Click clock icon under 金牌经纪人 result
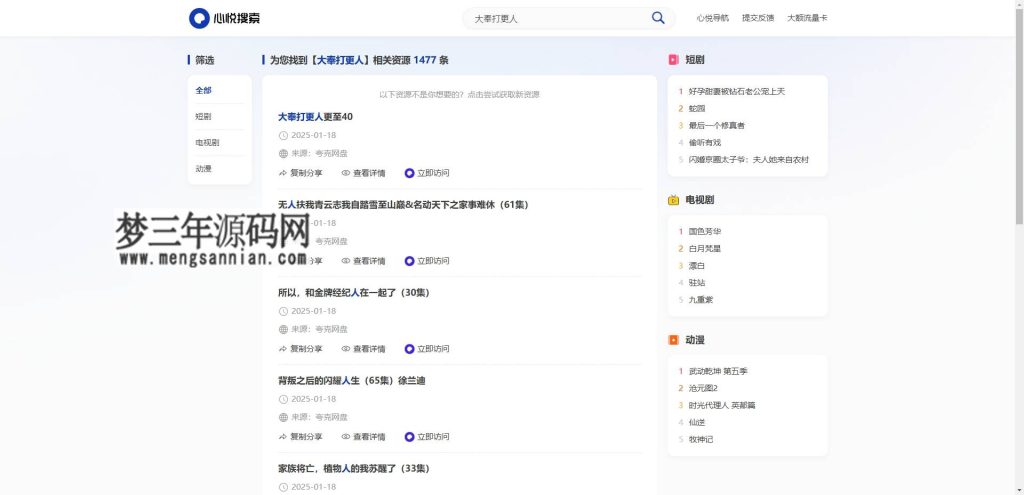Screen dimensions: 1024x495 click(x=283, y=311)
